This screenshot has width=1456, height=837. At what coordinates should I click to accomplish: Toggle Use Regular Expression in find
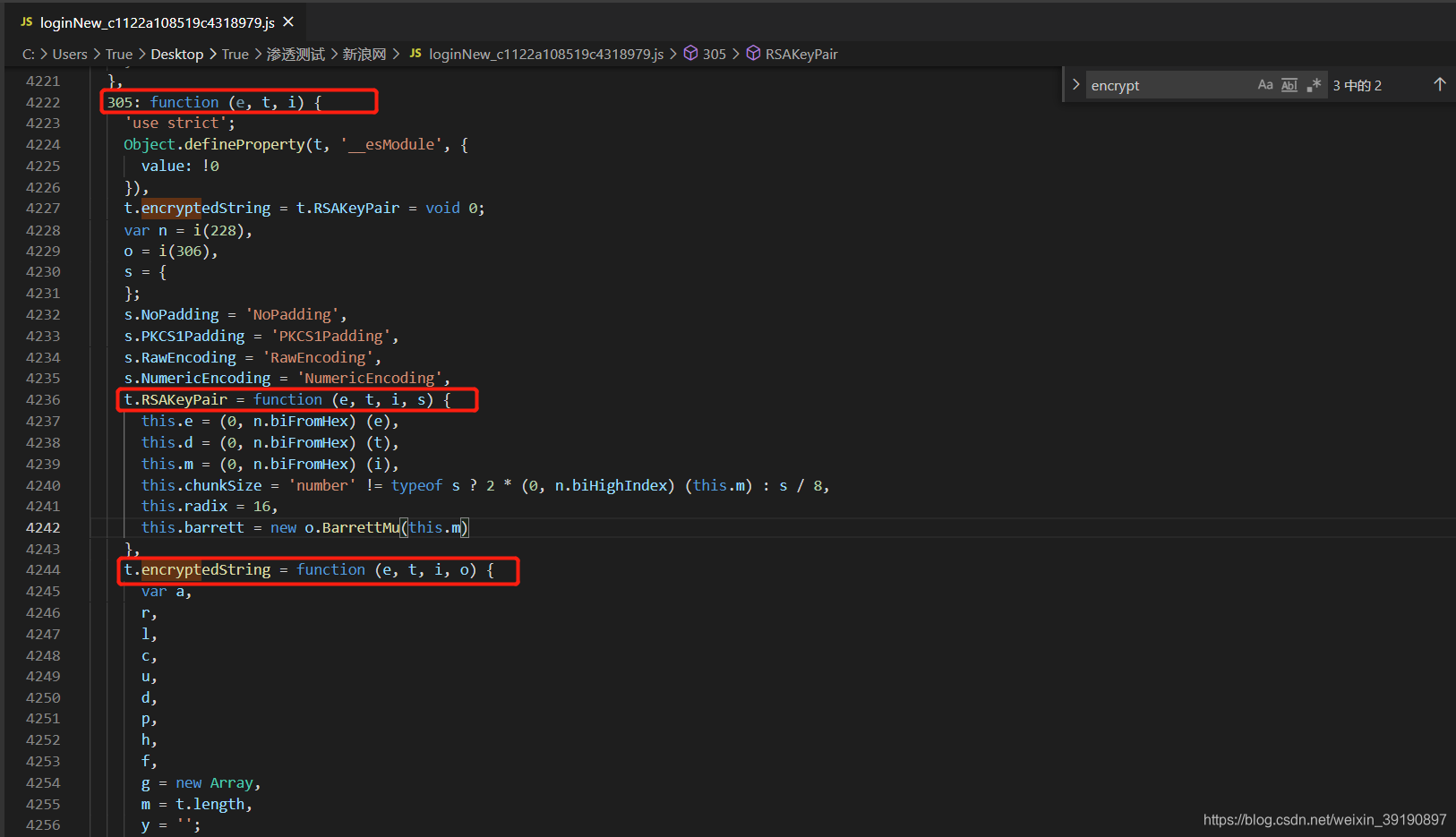(x=1314, y=85)
